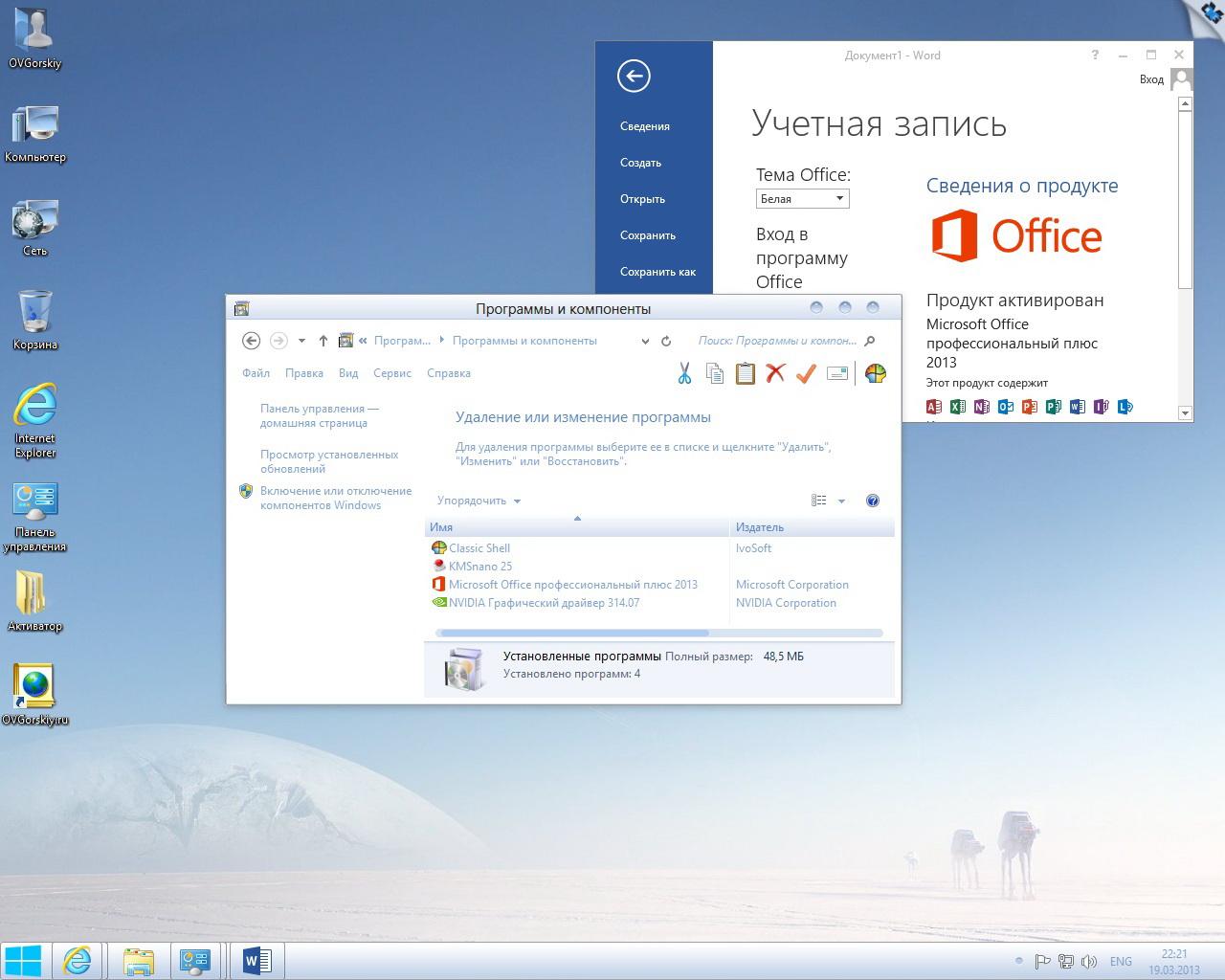Click the back arrow in Word backstage
The height and width of the screenshot is (980, 1225).
[634, 77]
